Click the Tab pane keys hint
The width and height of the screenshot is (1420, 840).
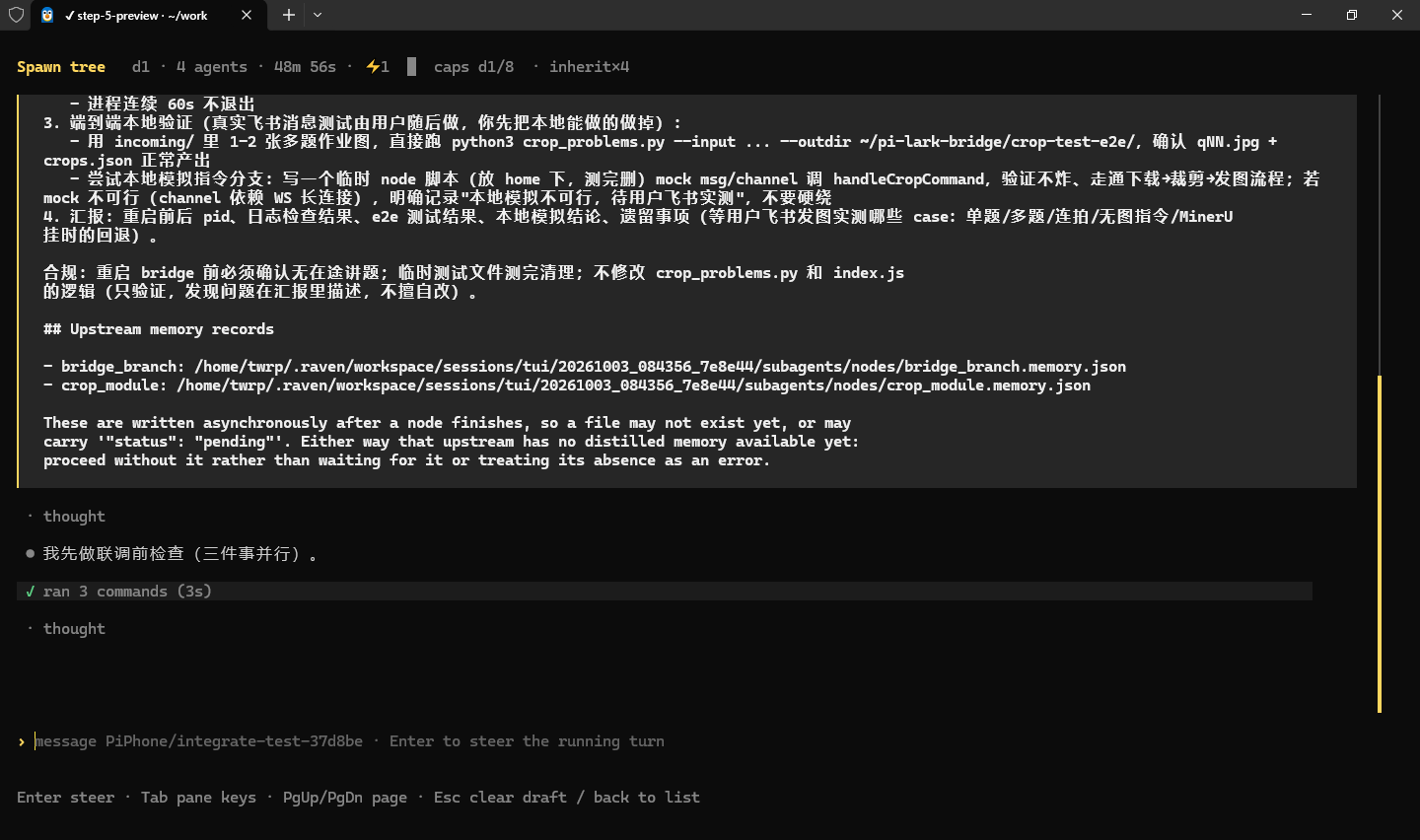(198, 798)
